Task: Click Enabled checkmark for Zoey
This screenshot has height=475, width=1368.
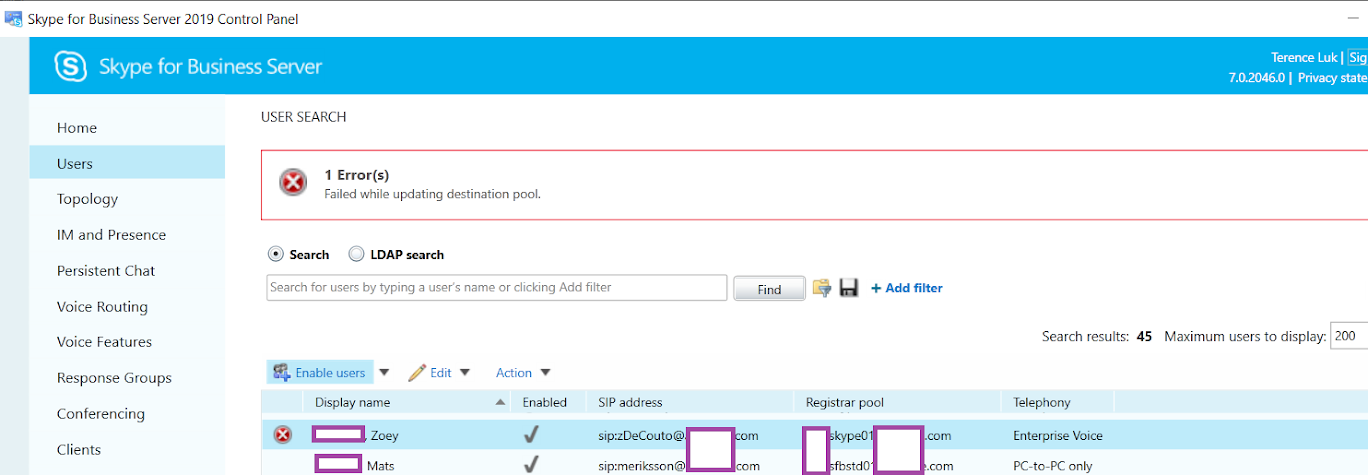Action: [532, 435]
